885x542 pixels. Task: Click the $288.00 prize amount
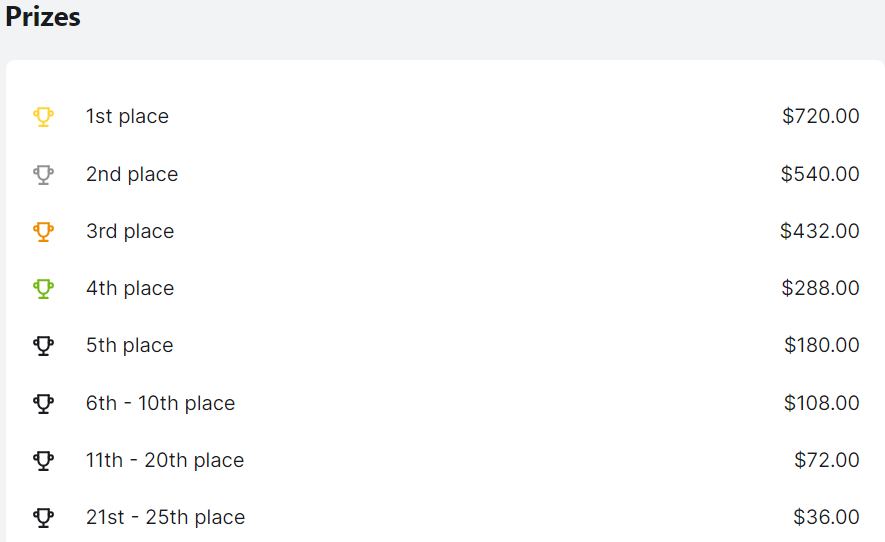point(820,288)
